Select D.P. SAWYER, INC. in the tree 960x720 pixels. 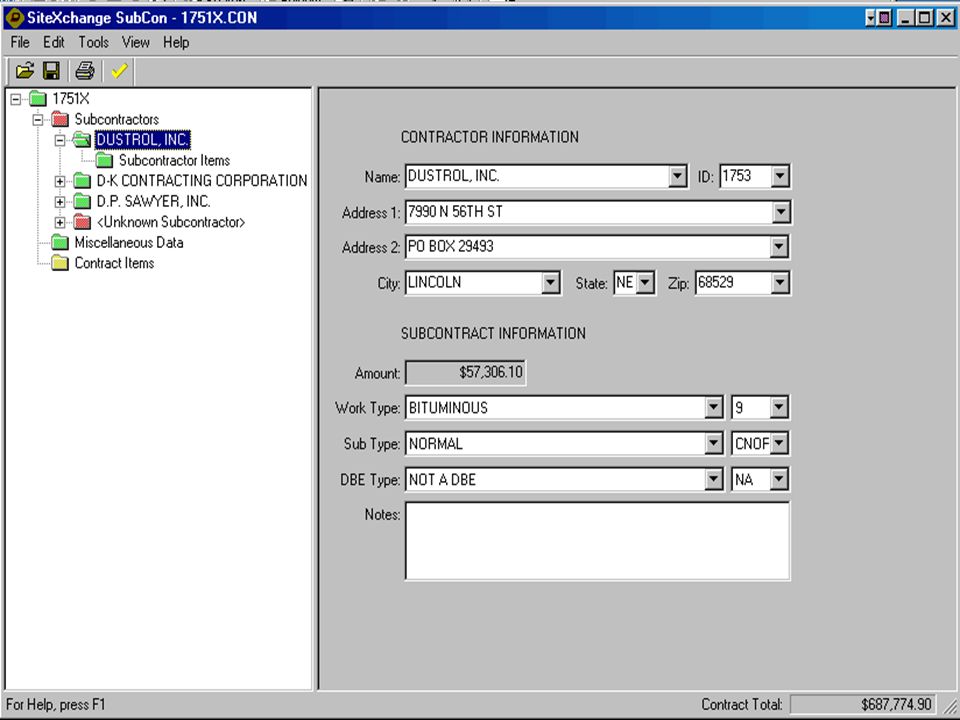pyautogui.click(x=154, y=201)
